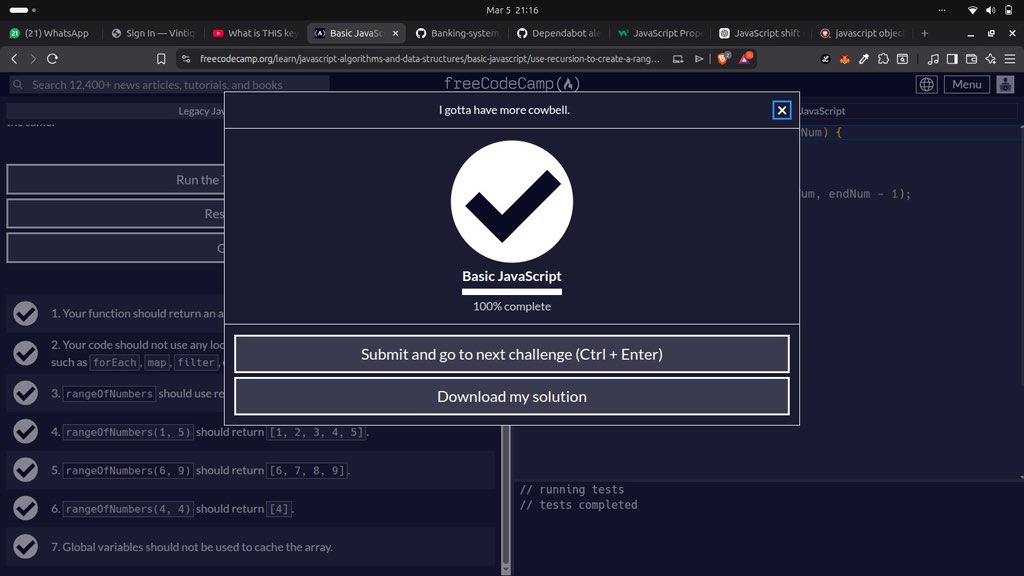Download my solution

(x=512, y=396)
